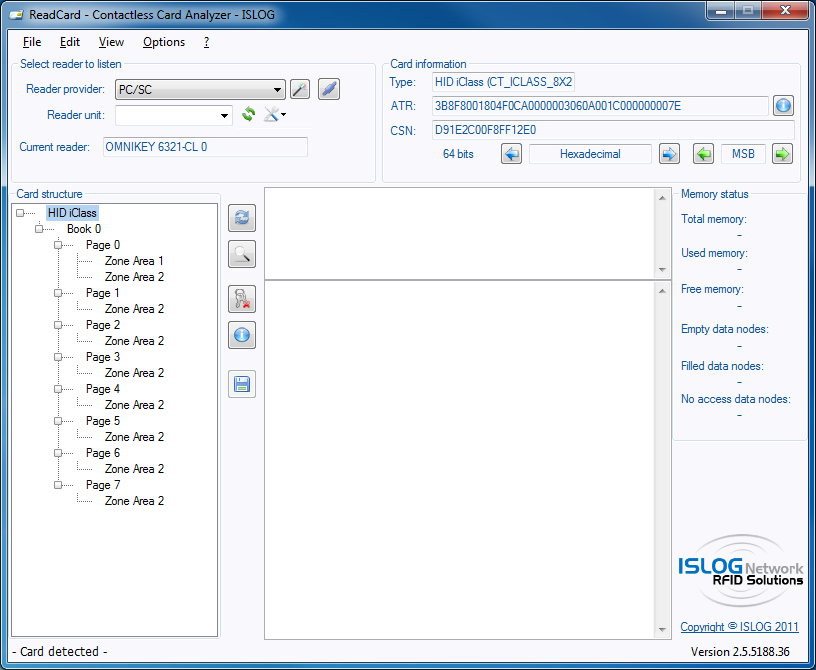Click the magic wand icon beside Reader provider
Viewport: 816px width, 670px height.
tap(300, 89)
